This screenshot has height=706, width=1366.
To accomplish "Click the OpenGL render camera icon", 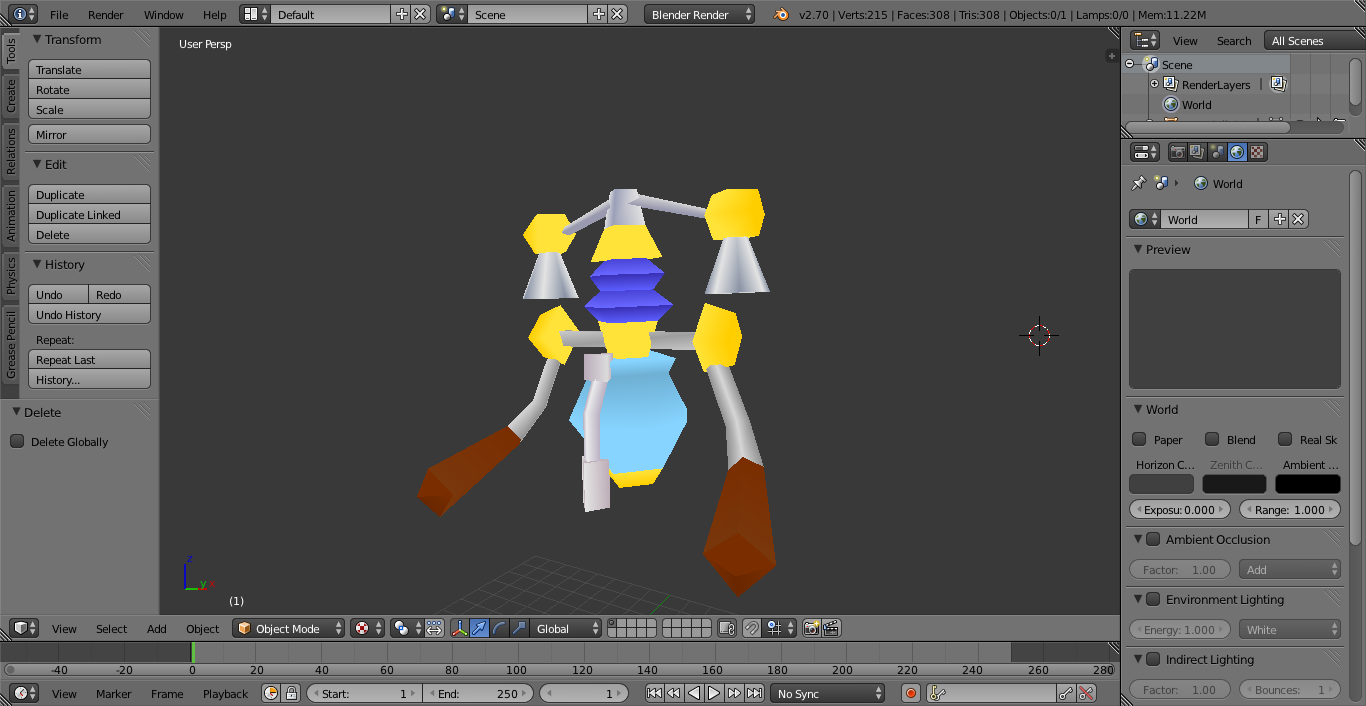I will coord(811,628).
